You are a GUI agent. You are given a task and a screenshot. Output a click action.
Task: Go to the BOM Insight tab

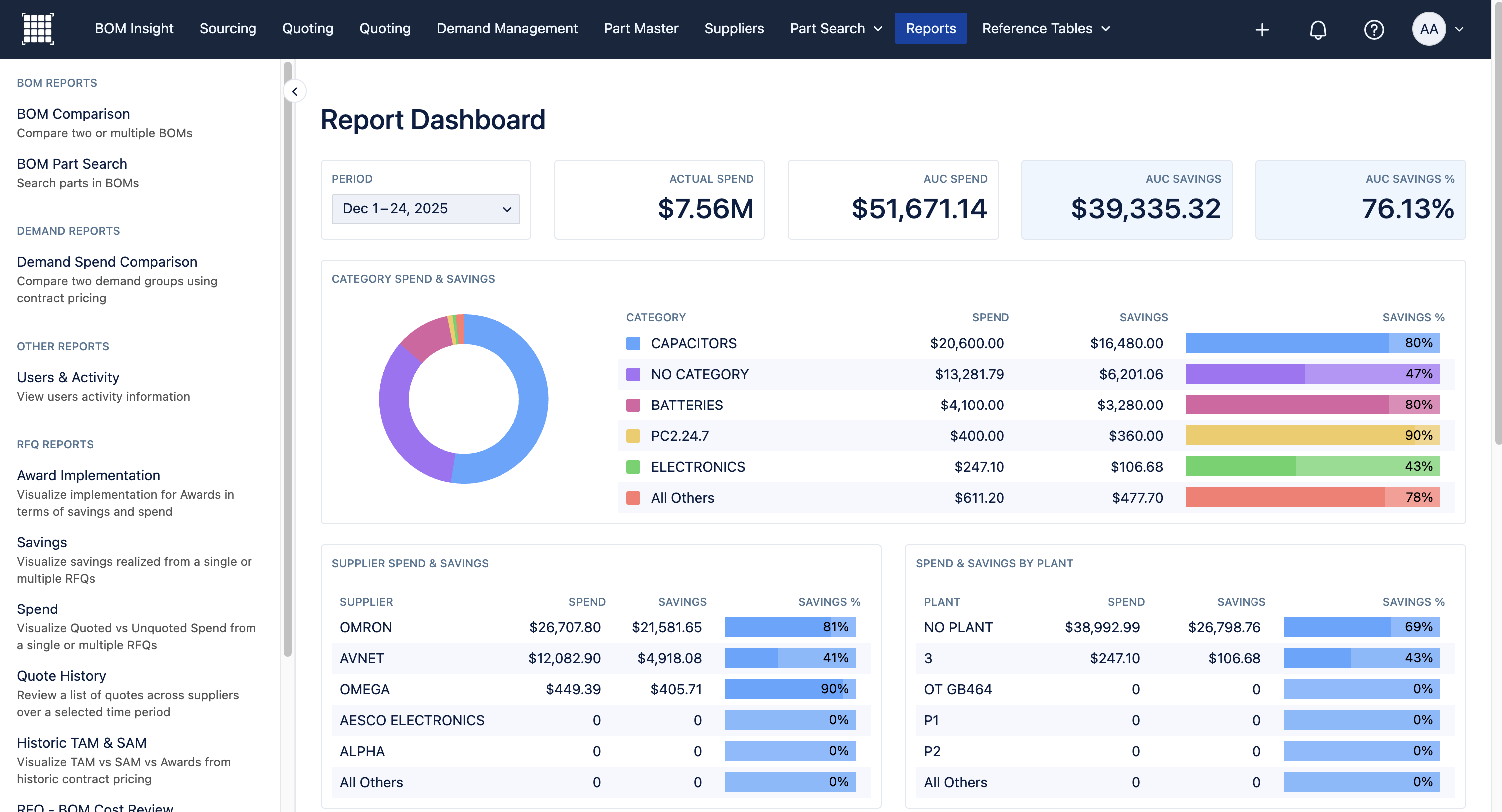(134, 28)
